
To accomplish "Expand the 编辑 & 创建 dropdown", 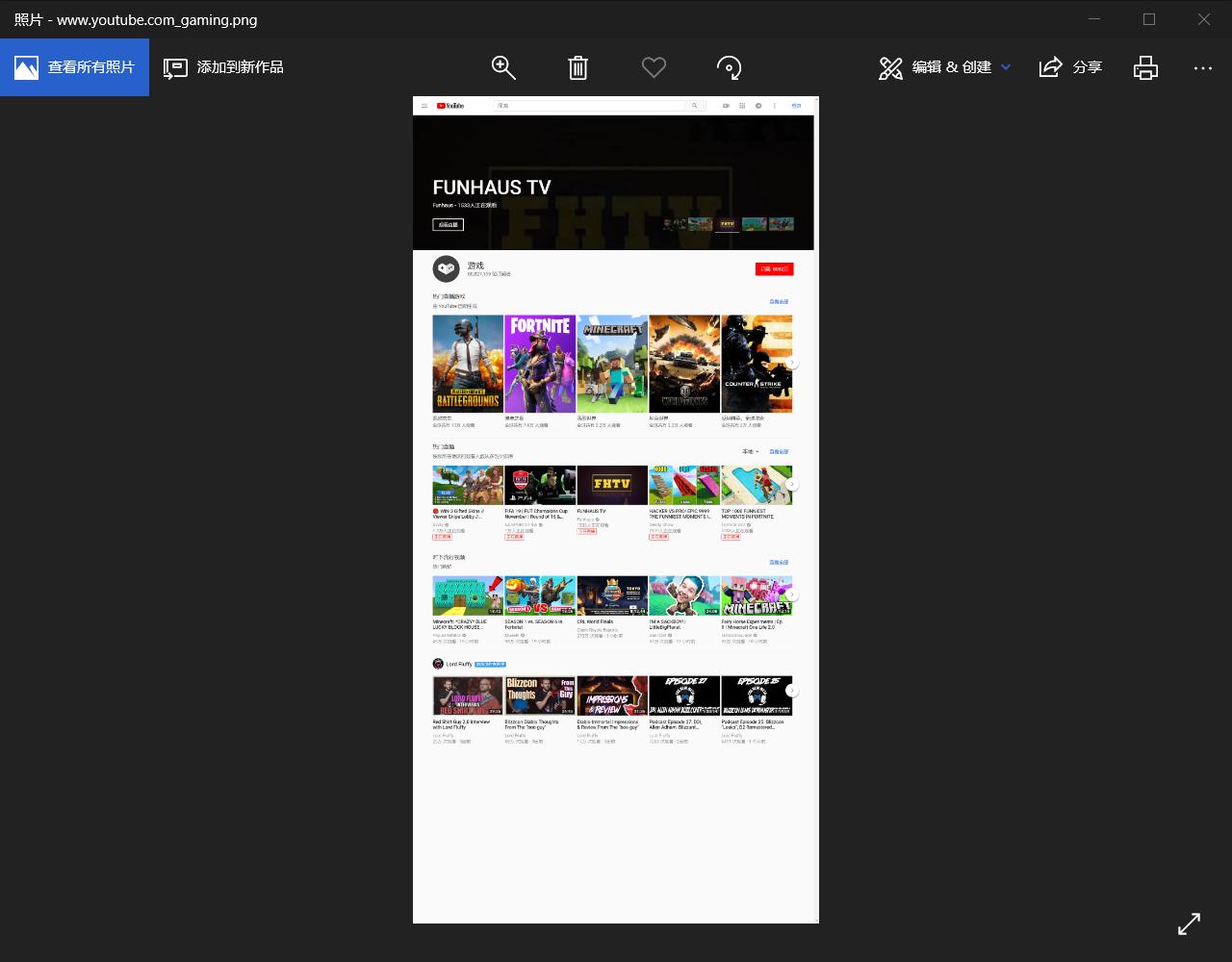I will pos(944,67).
